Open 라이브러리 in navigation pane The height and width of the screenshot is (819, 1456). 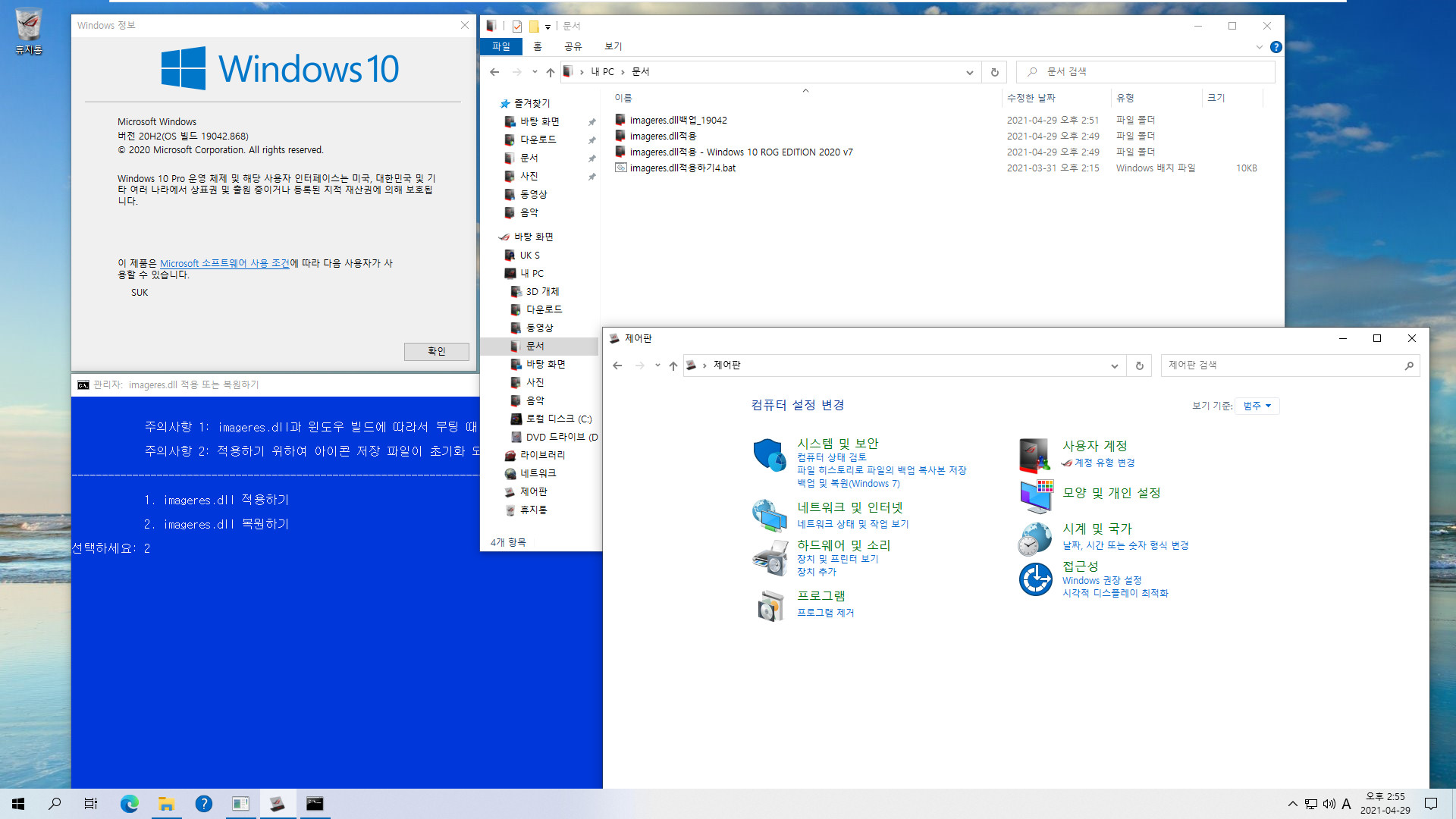[542, 456]
